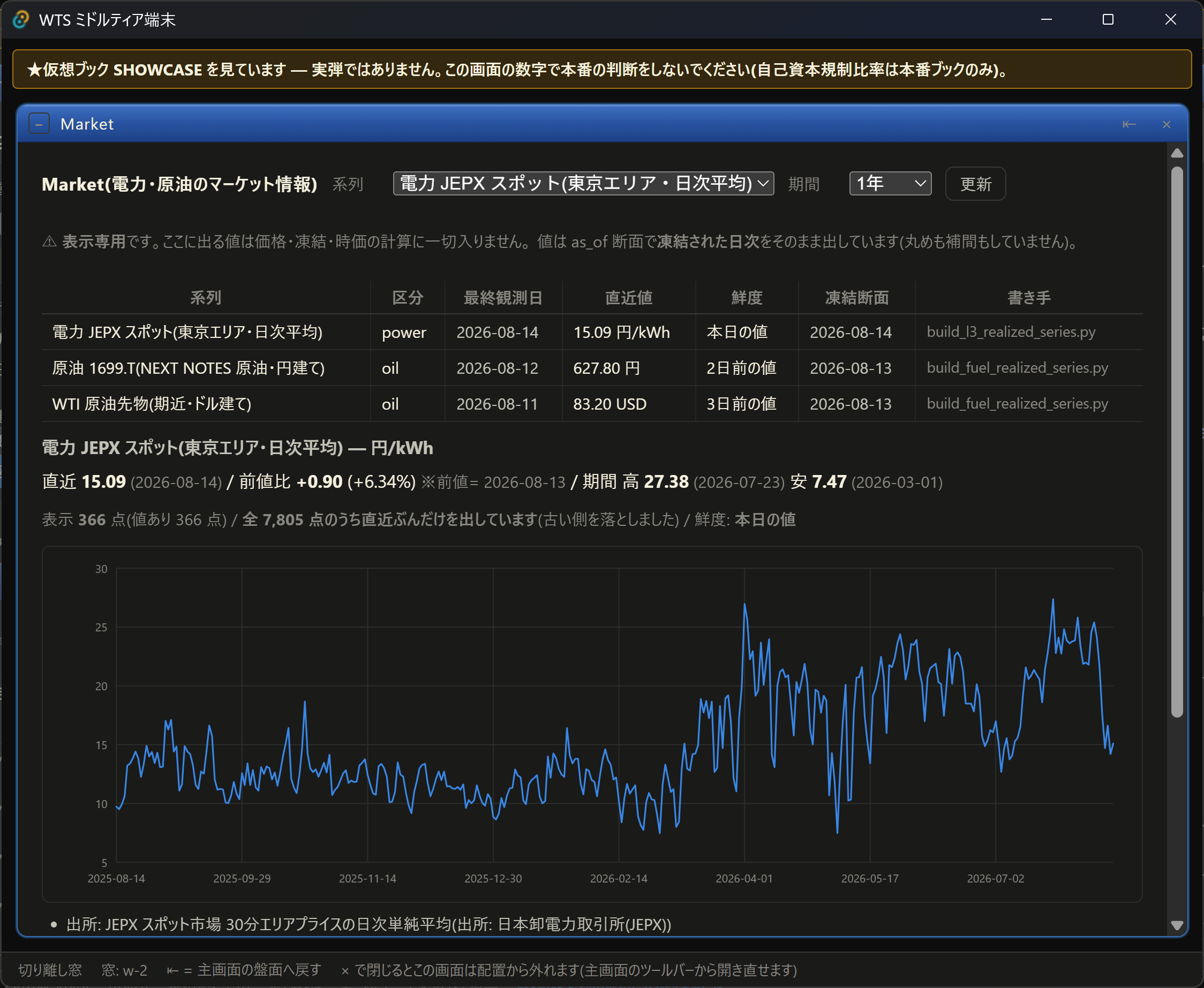Return the Market panel to main board

tap(1129, 124)
